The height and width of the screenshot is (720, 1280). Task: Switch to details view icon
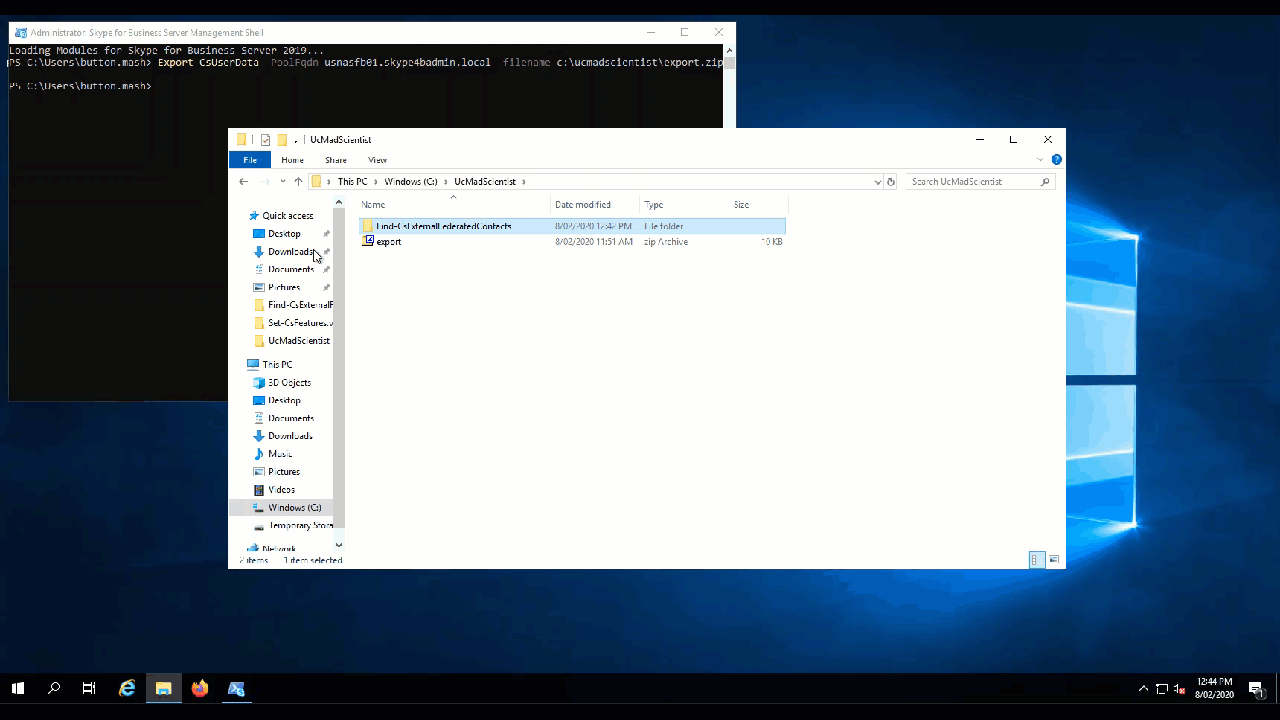[1037, 560]
